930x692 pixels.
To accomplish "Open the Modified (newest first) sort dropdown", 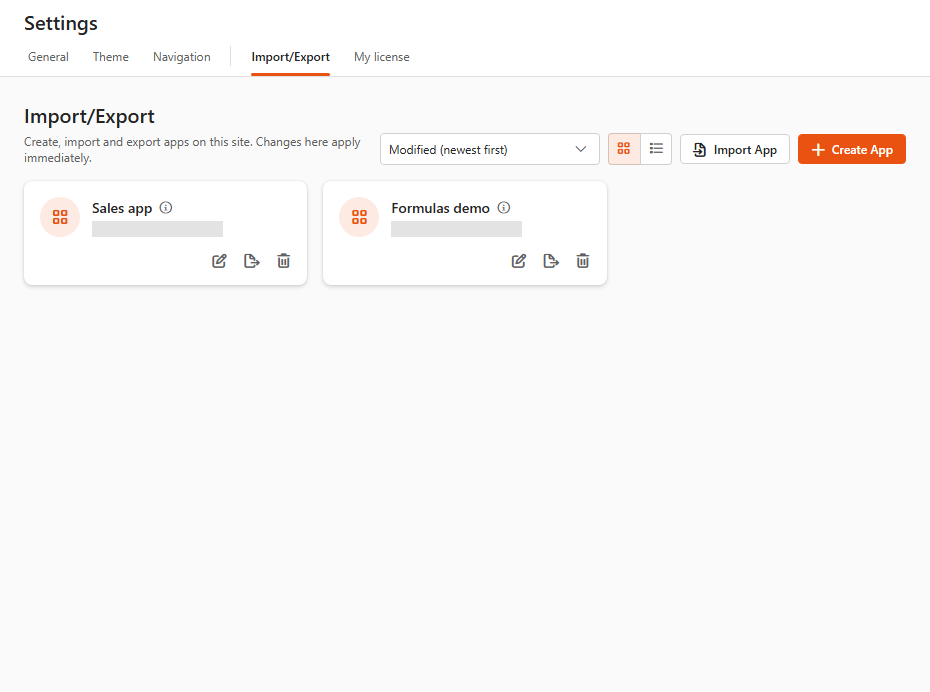I will [490, 149].
